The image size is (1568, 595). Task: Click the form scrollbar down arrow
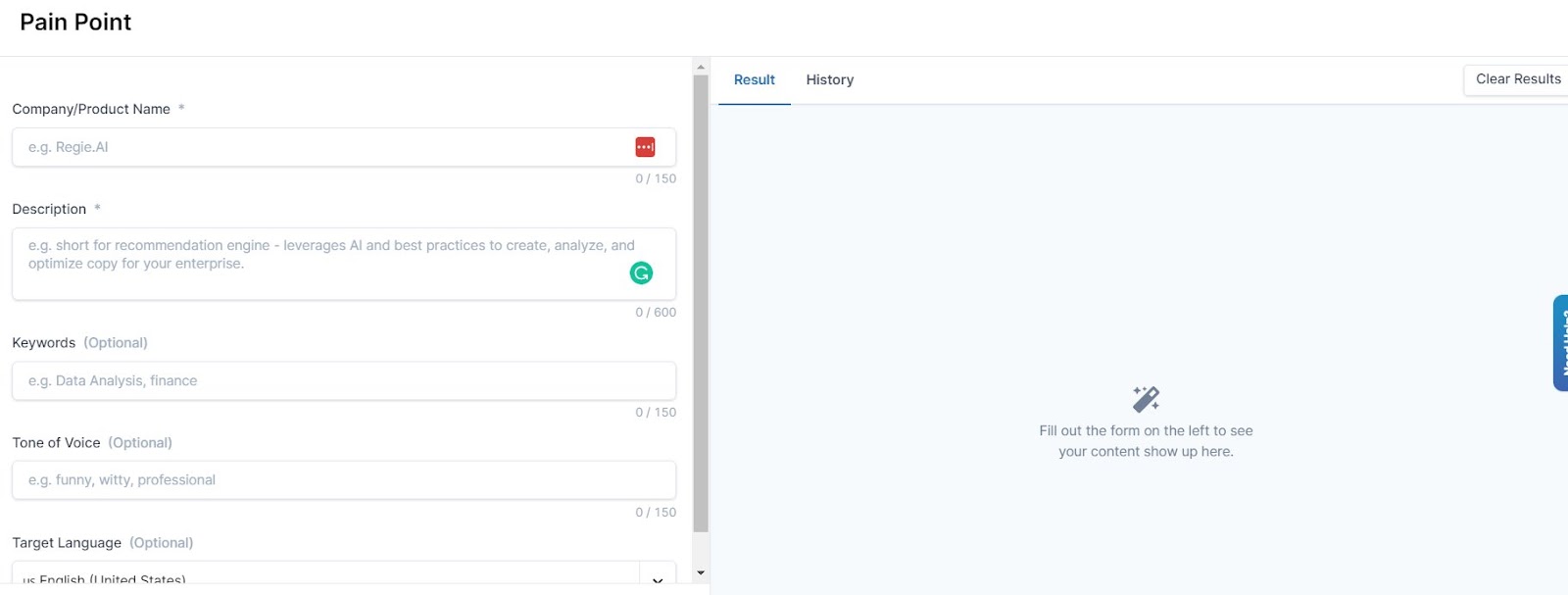(700, 572)
